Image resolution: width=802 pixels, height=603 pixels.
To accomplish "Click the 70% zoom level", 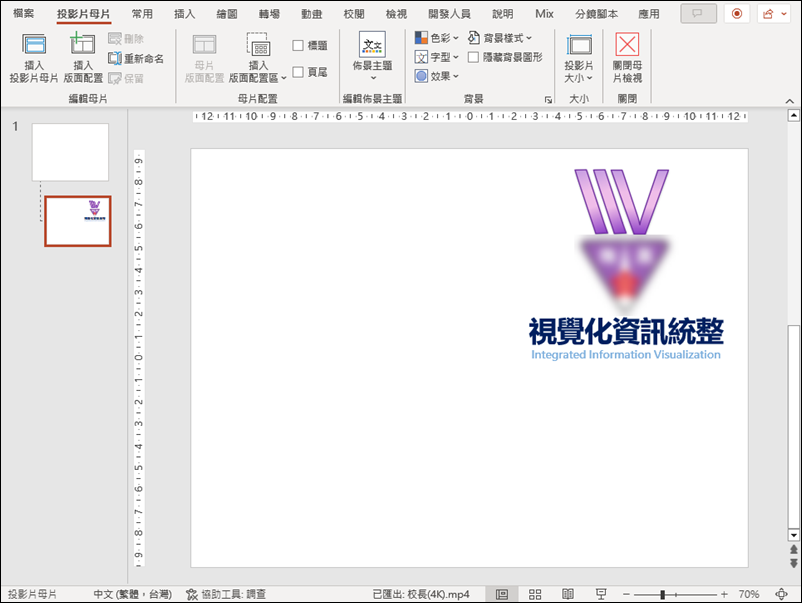I will [748, 594].
